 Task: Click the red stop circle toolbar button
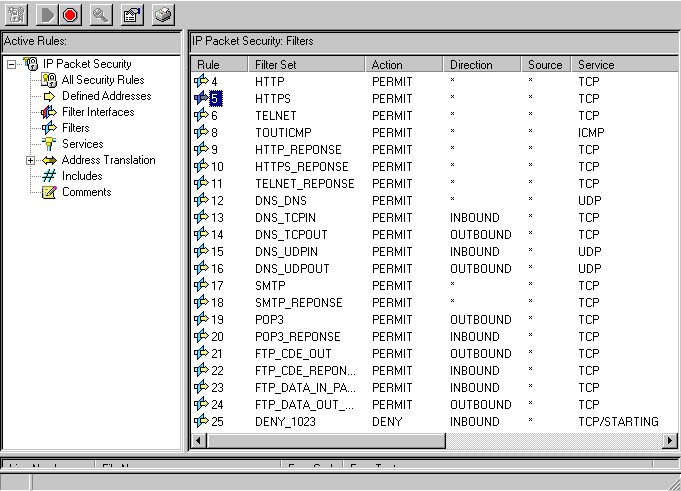click(x=70, y=14)
